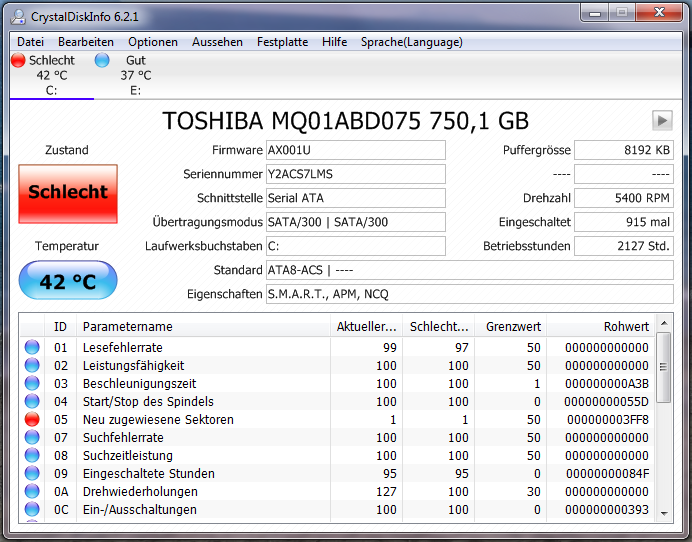This screenshot has width=692, height=542.
Task: Open the Bearbeiten menu
Action: click(x=86, y=42)
